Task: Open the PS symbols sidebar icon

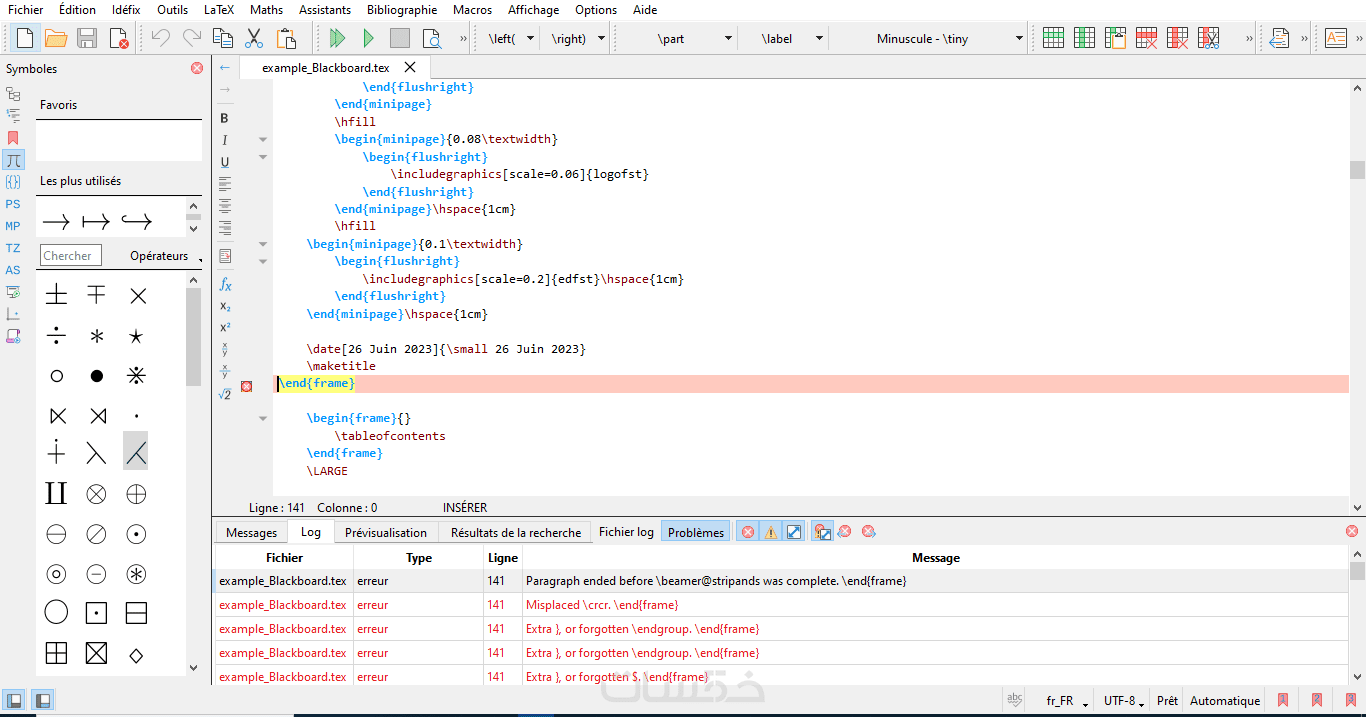Action: (x=13, y=204)
